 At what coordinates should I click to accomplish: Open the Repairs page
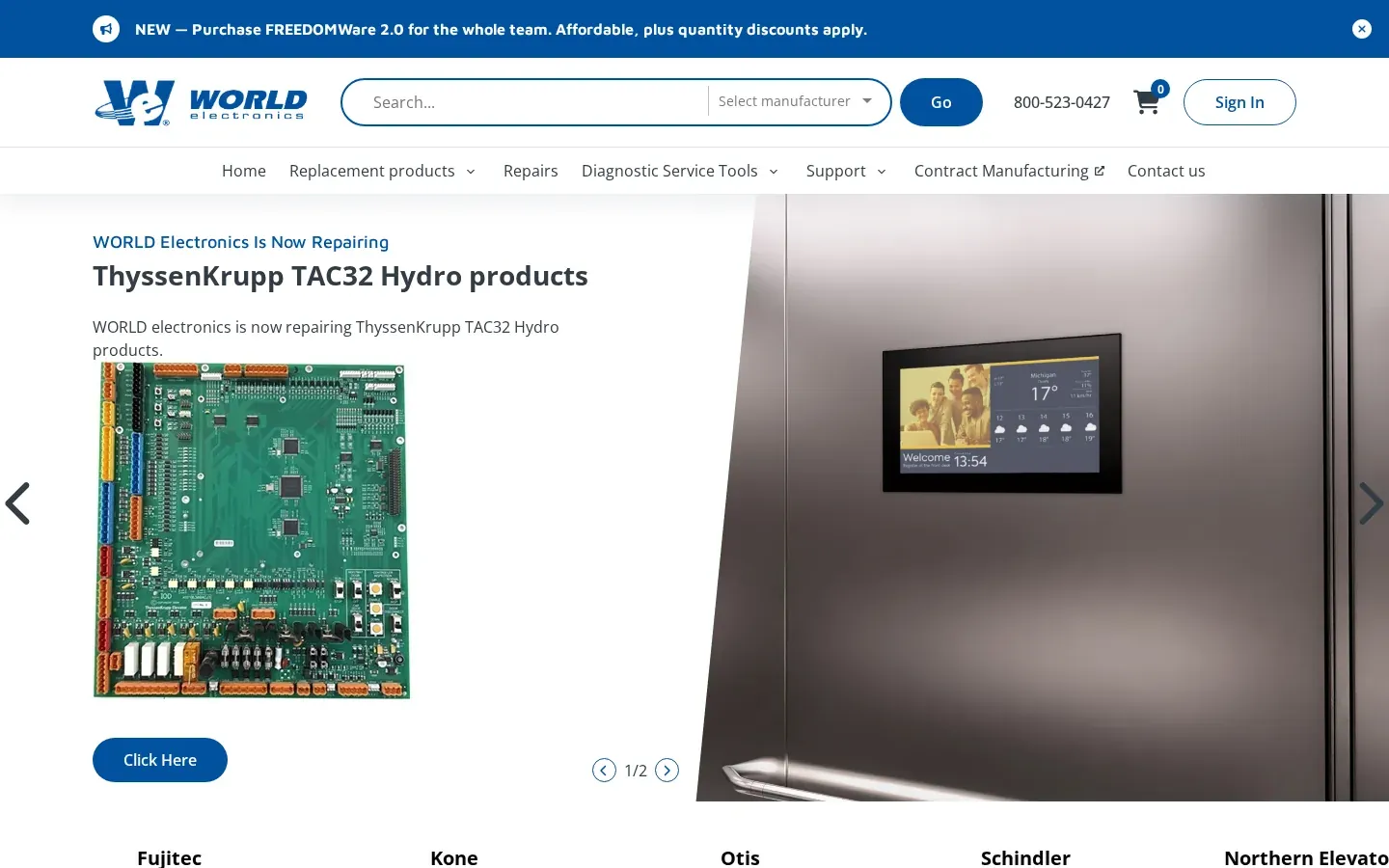531,171
